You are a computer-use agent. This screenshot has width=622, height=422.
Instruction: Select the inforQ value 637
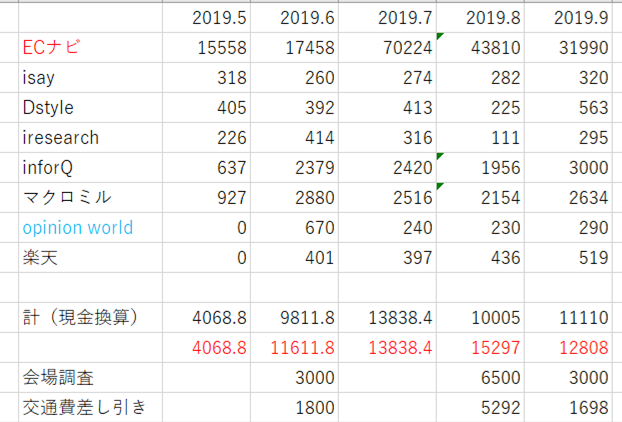(x=207, y=168)
